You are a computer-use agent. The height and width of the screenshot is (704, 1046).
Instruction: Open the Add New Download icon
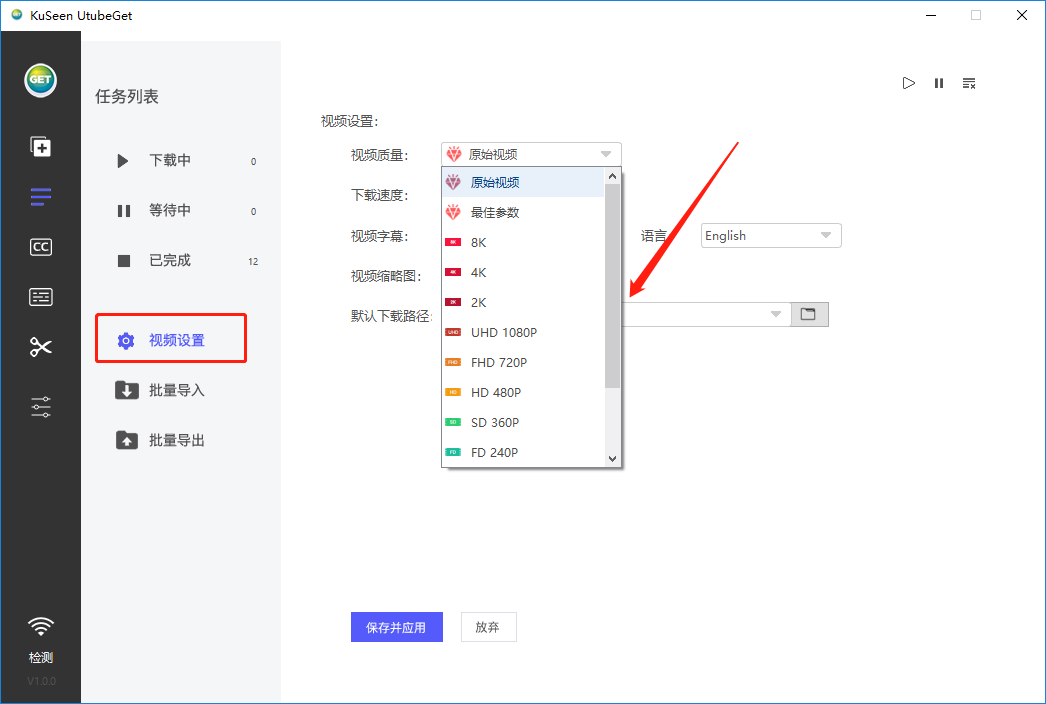(40, 146)
